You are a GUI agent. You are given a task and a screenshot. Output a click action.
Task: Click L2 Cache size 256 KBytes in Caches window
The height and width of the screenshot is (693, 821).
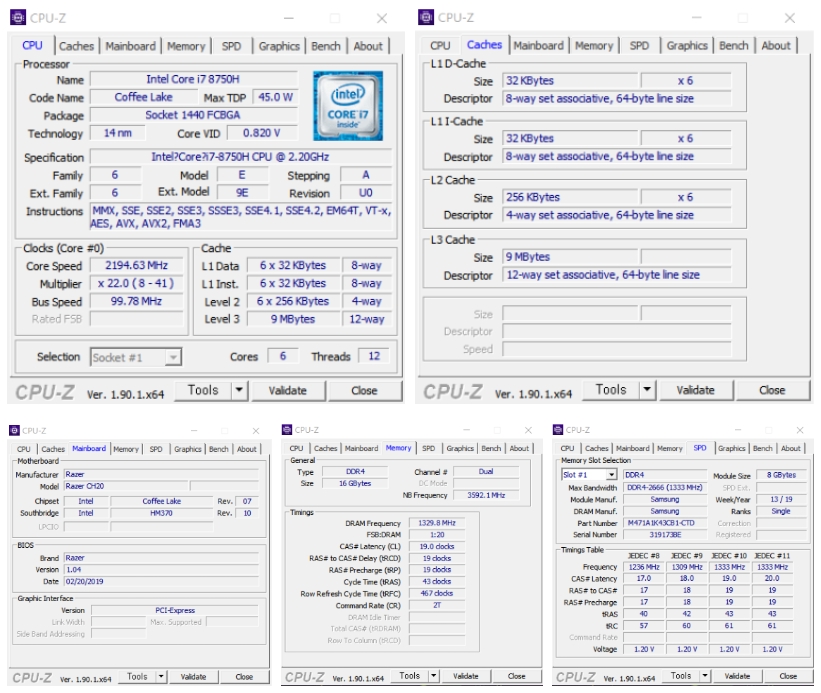point(570,197)
